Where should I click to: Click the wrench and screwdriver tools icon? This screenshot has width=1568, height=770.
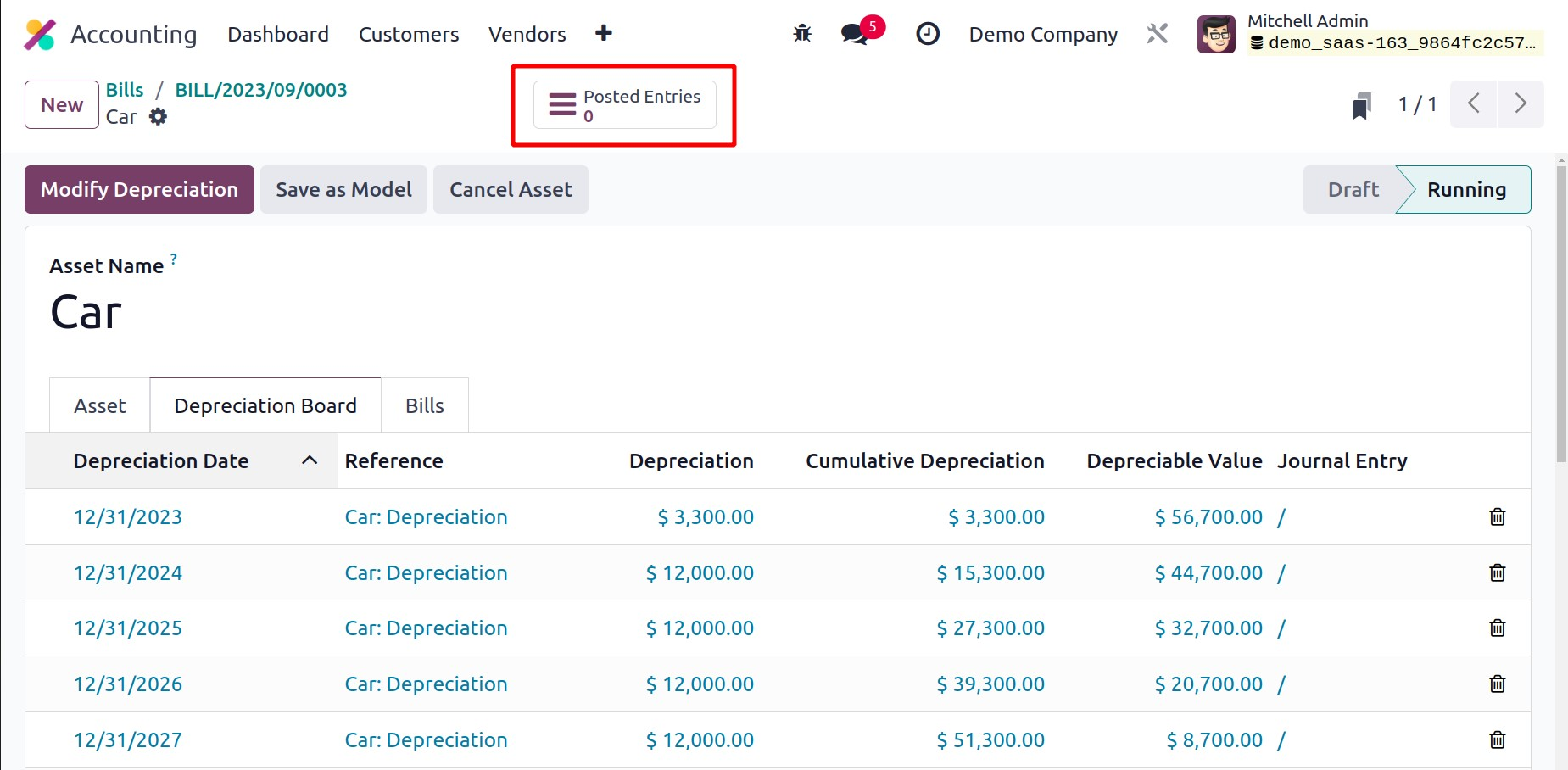click(1158, 34)
